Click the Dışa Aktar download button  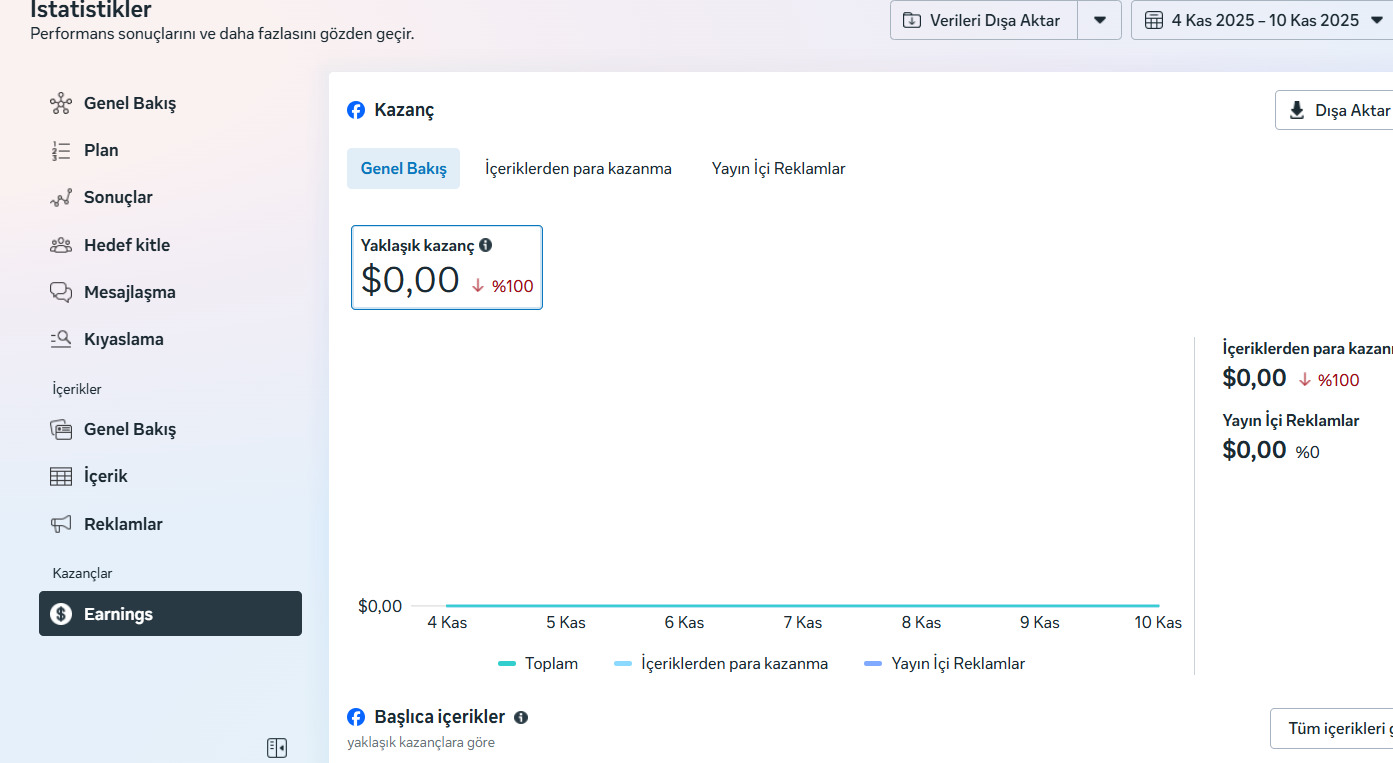1334,110
